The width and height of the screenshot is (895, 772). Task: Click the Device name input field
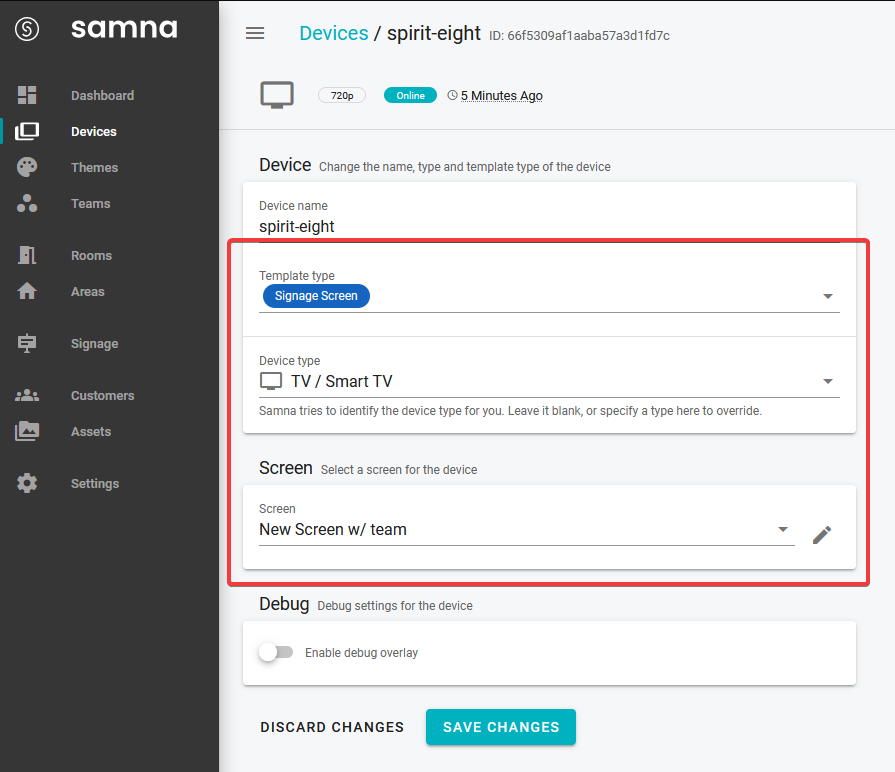click(548, 226)
